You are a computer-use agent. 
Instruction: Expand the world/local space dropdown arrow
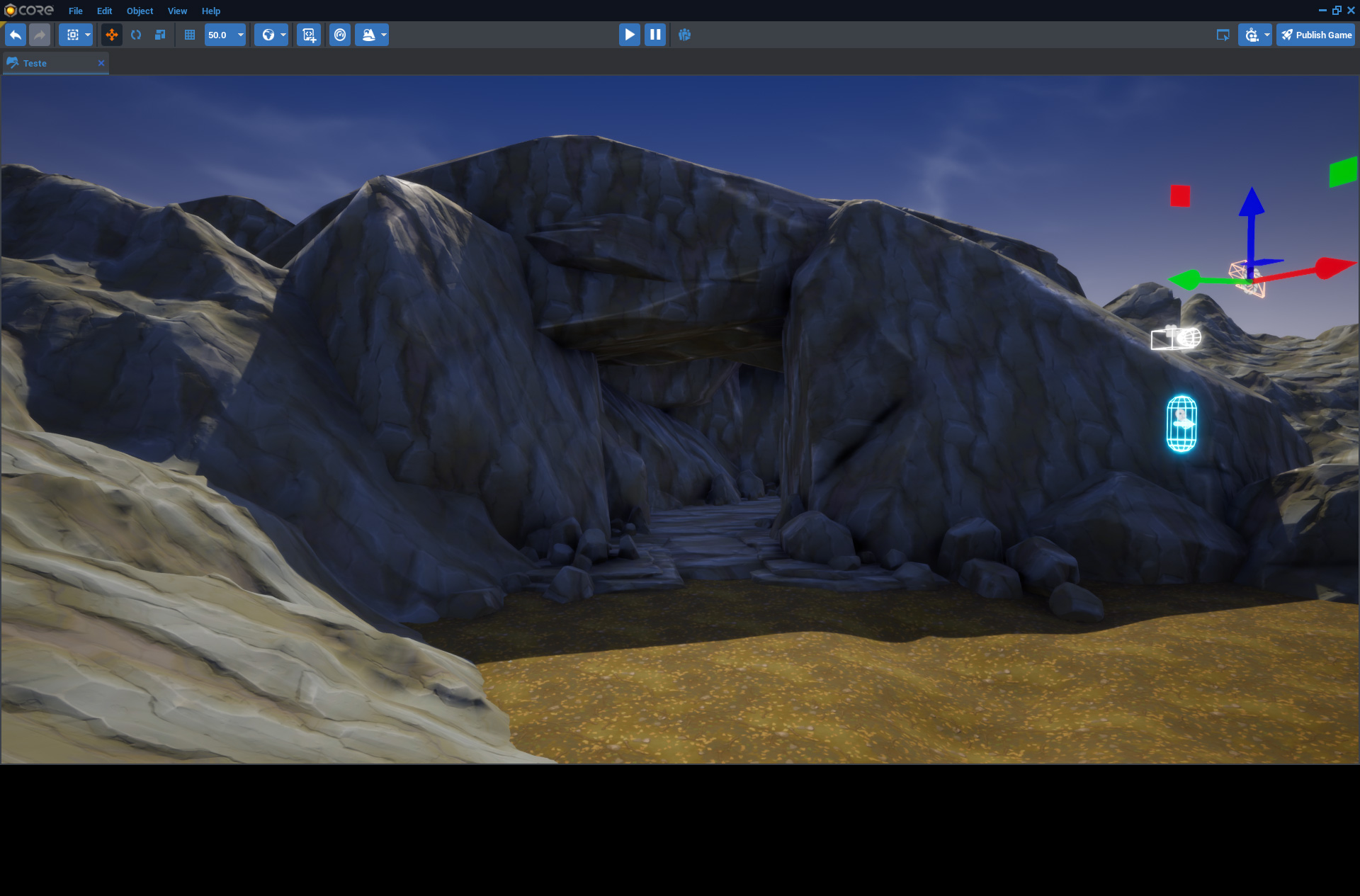(x=283, y=35)
